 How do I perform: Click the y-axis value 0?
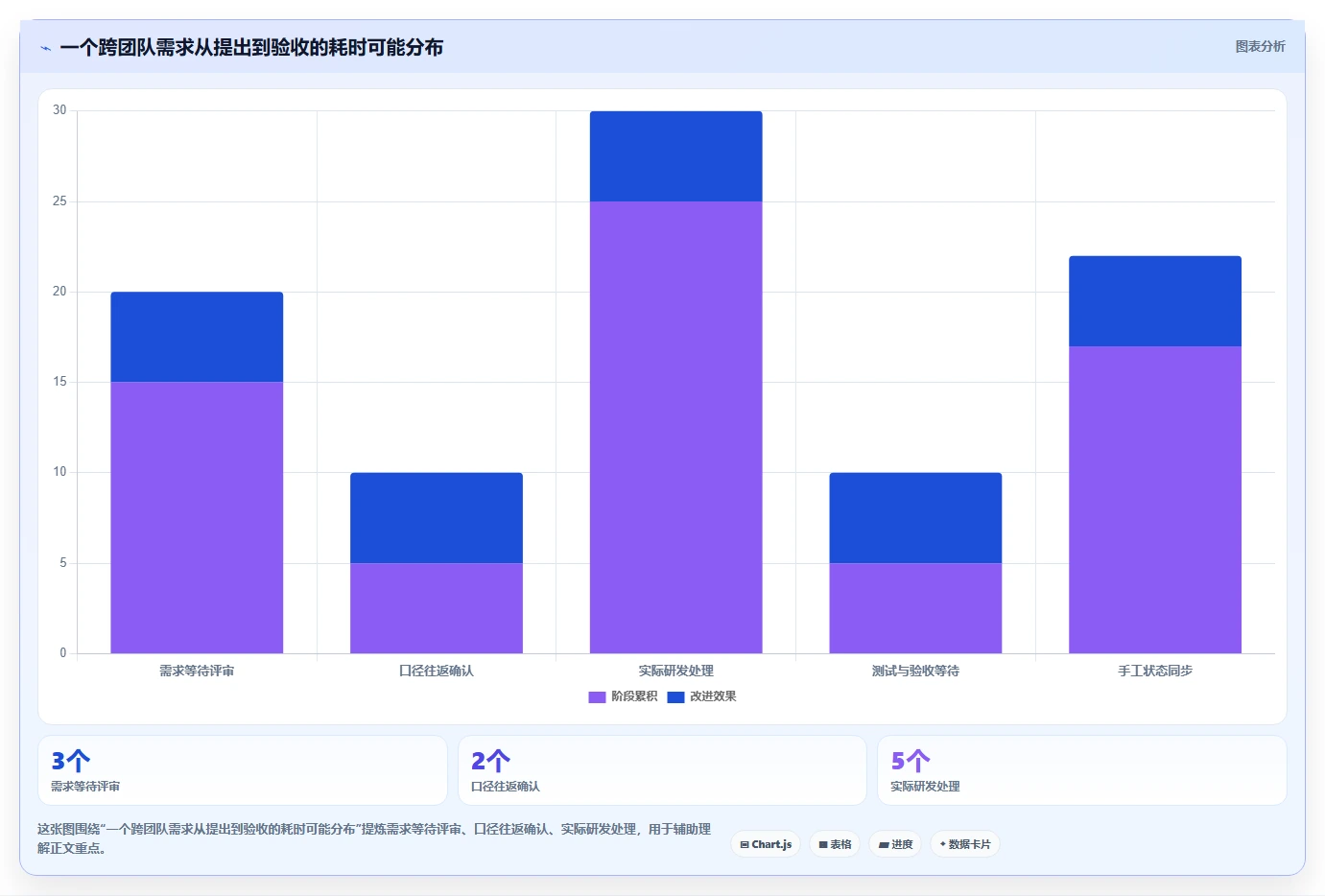(63, 653)
